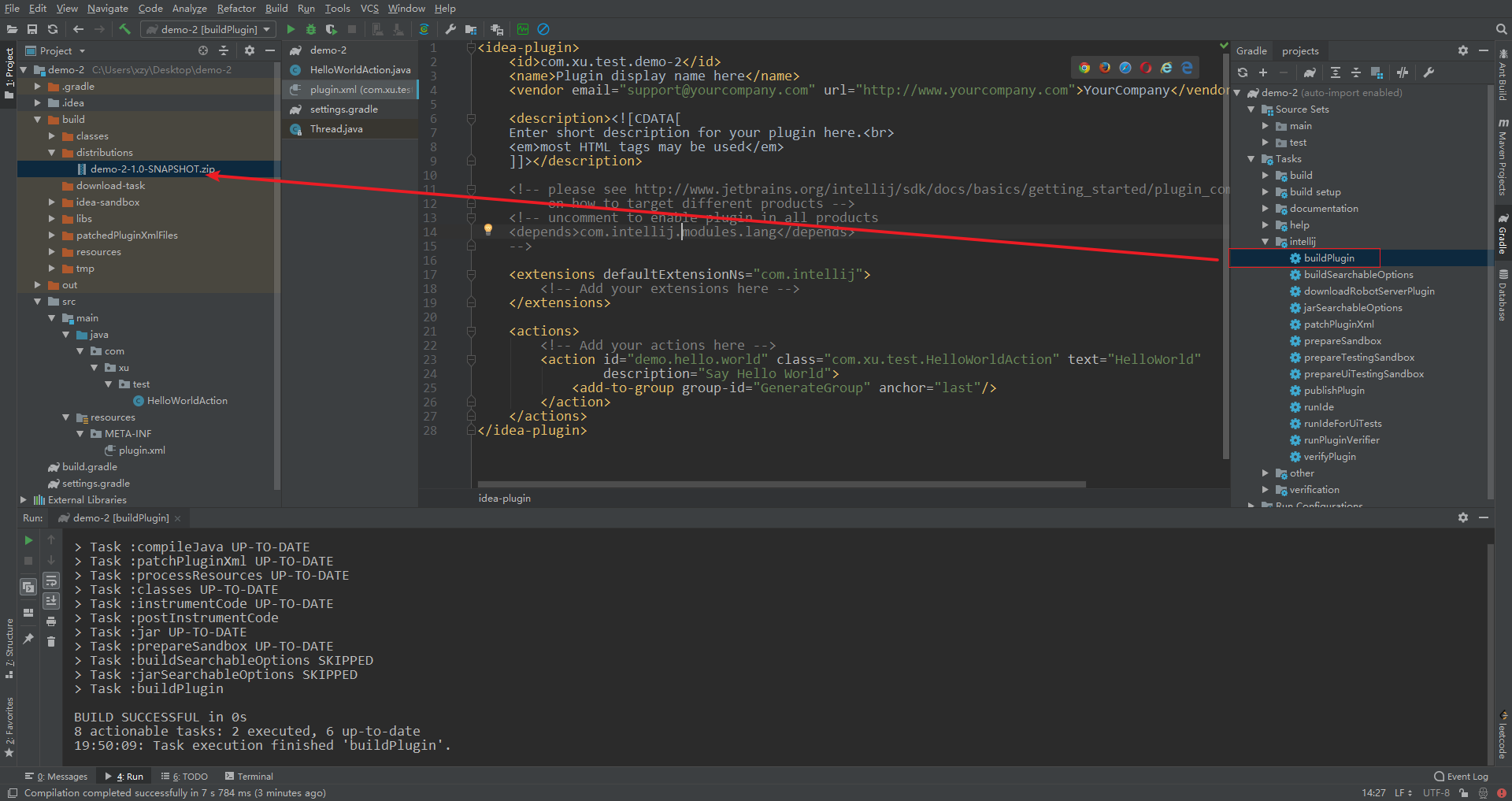This screenshot has height=801, width=1512.
Task: Click the Open folder icon in toolbar
Action: coord(12,29)
